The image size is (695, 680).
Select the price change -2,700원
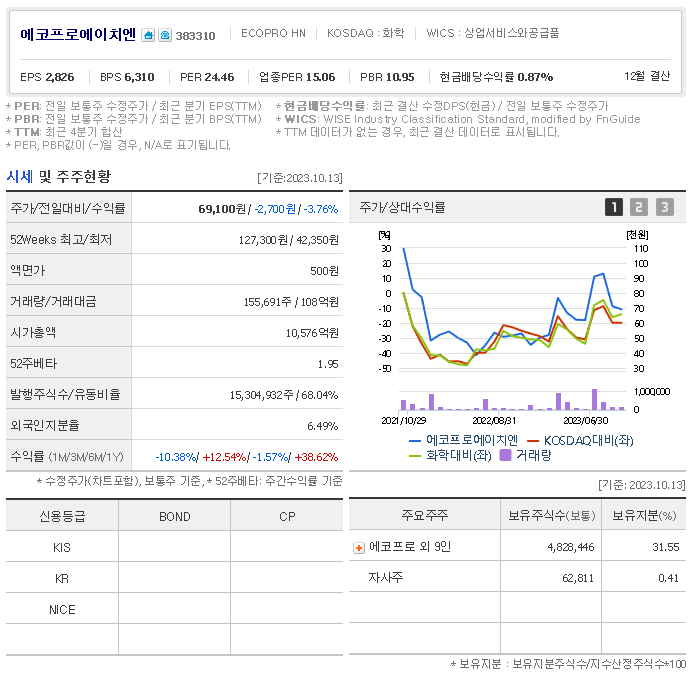(275, 209)
